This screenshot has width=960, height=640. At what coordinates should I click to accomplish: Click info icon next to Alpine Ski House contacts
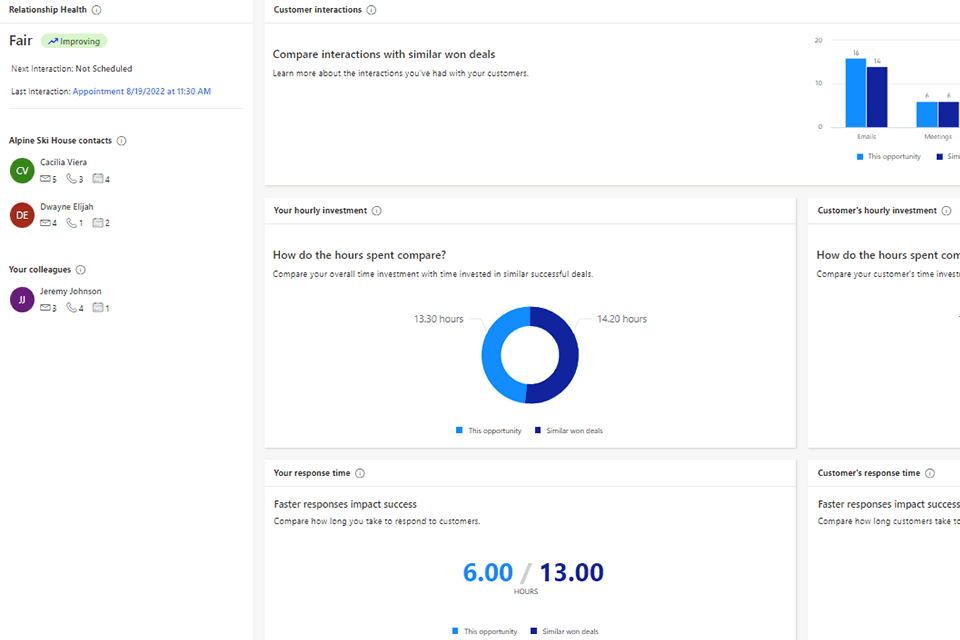tap(121, 141)
